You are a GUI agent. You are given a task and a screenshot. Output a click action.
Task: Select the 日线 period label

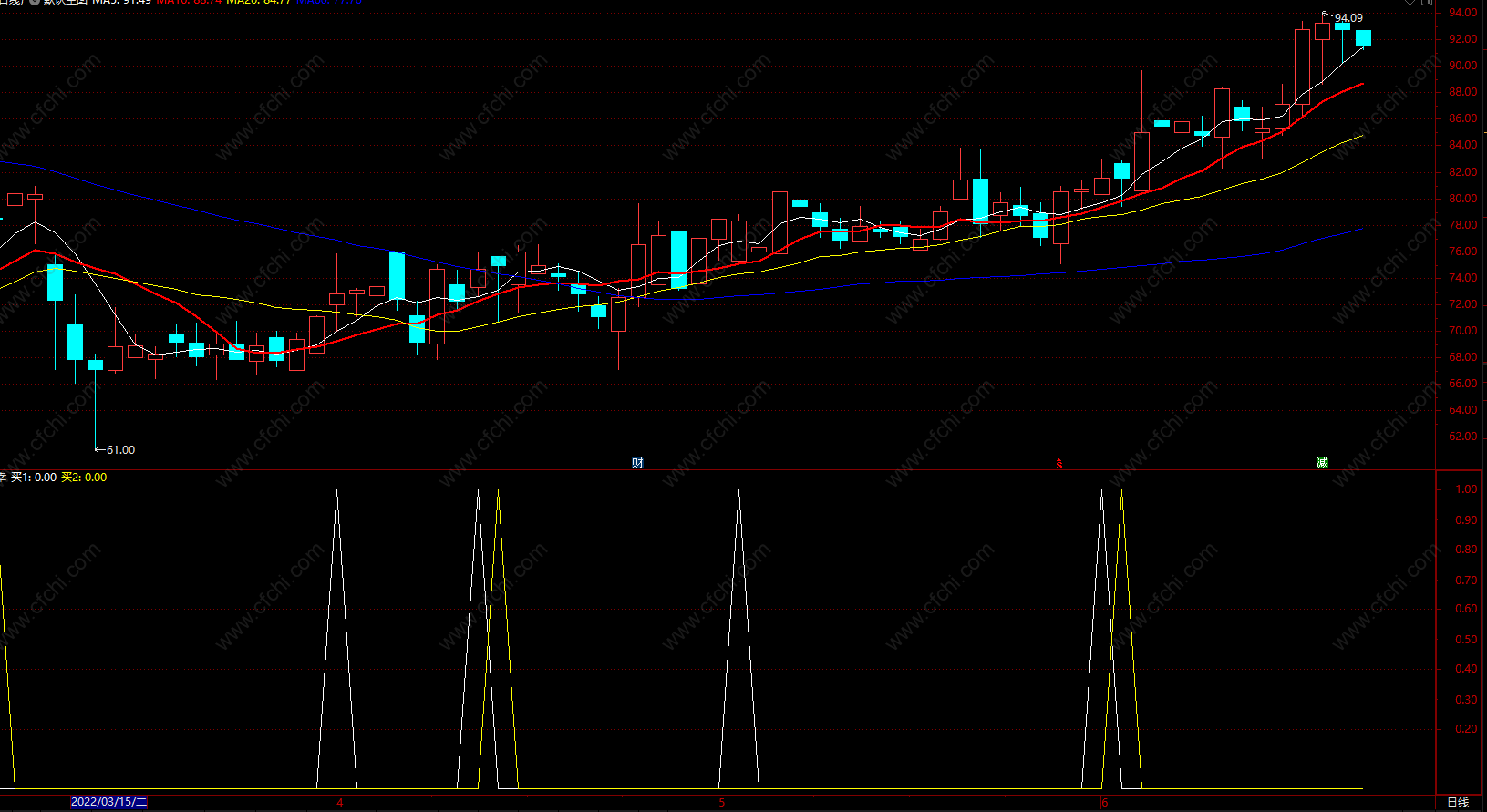(1458, 802)
